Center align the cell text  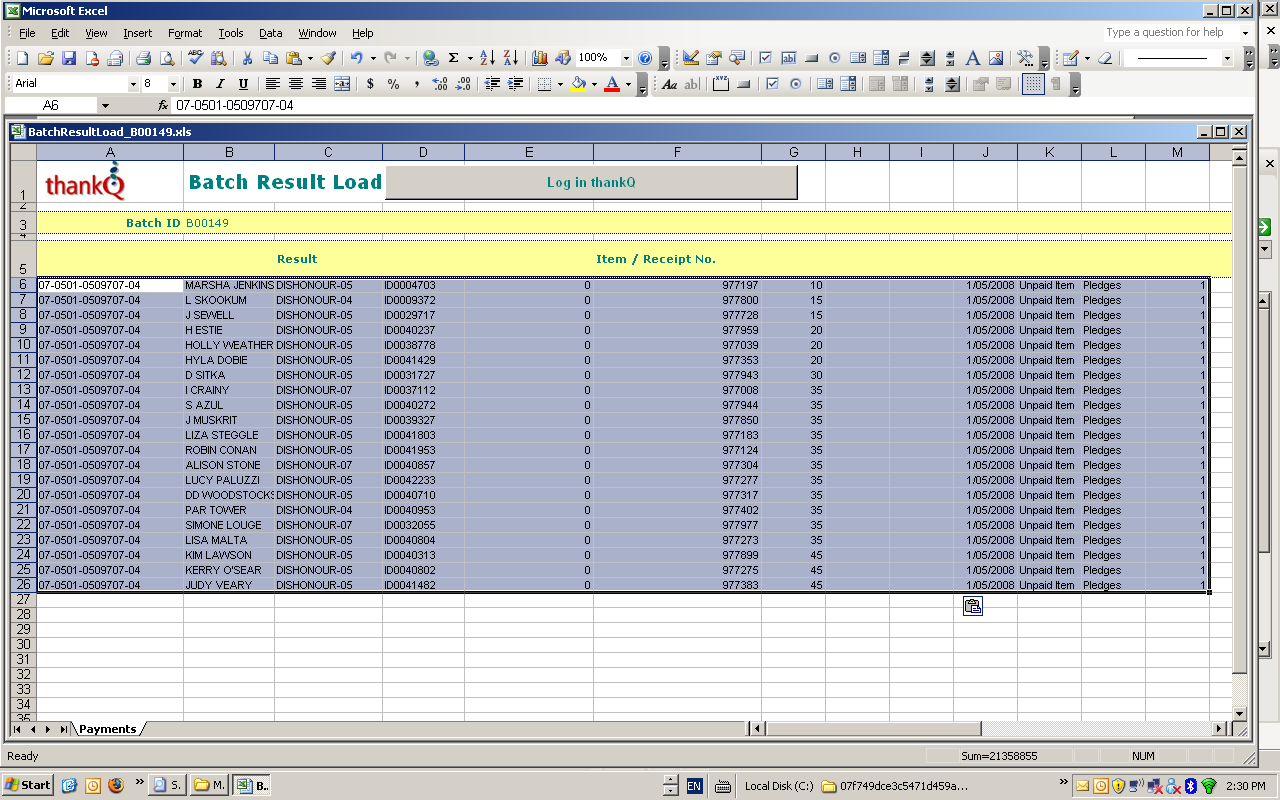click(296, 84)
